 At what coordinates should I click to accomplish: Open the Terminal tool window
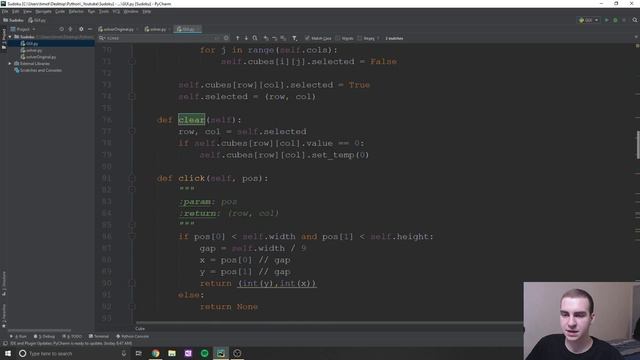[99, 336]
